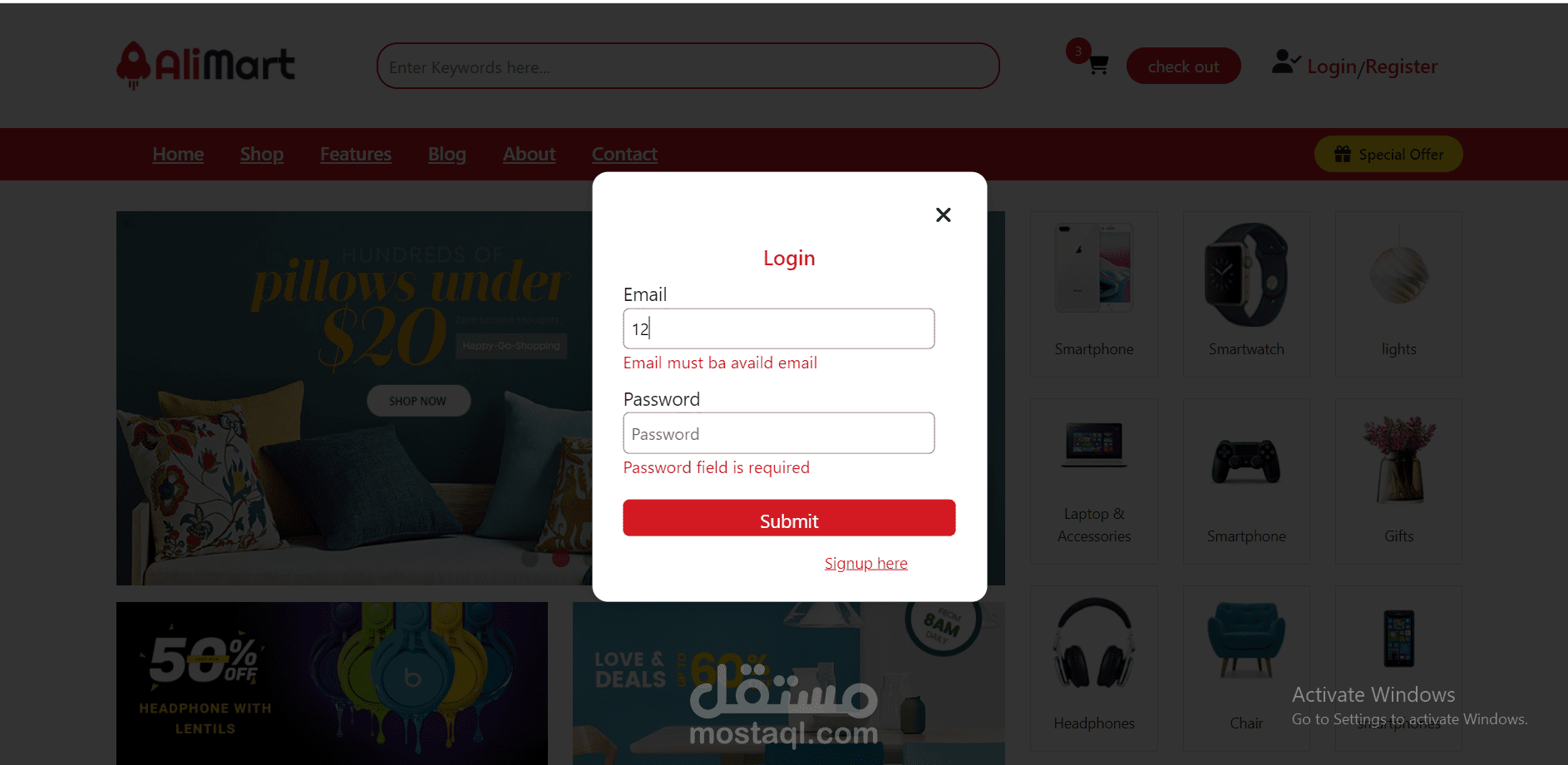Image resolution: width=1568 pixels, height=765 pixels.
Task: Choose the game controller category image
Action: 1246,461
